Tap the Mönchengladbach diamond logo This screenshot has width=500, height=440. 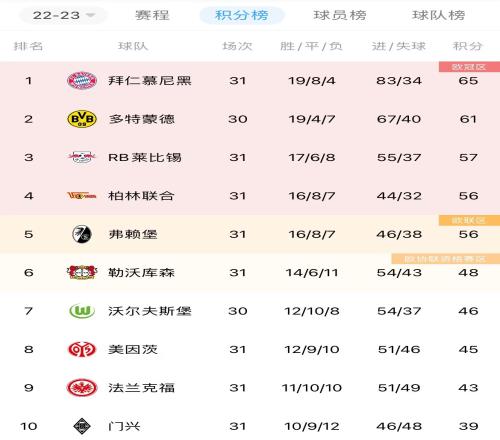(82, 426)
